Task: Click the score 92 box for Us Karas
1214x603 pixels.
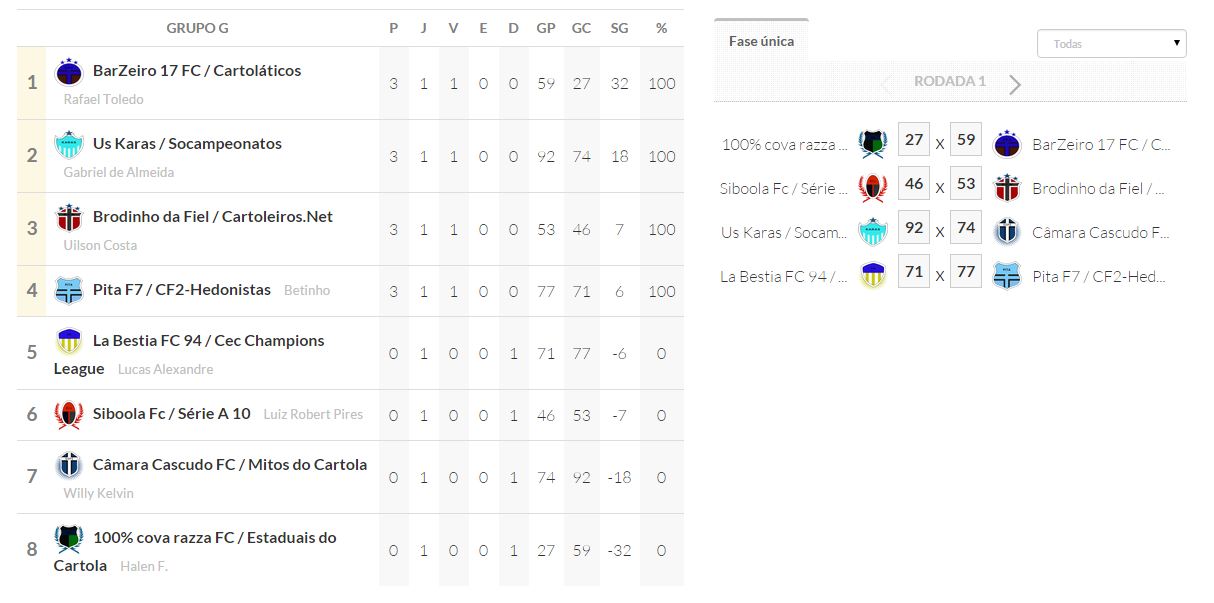Action: [914, 228]
